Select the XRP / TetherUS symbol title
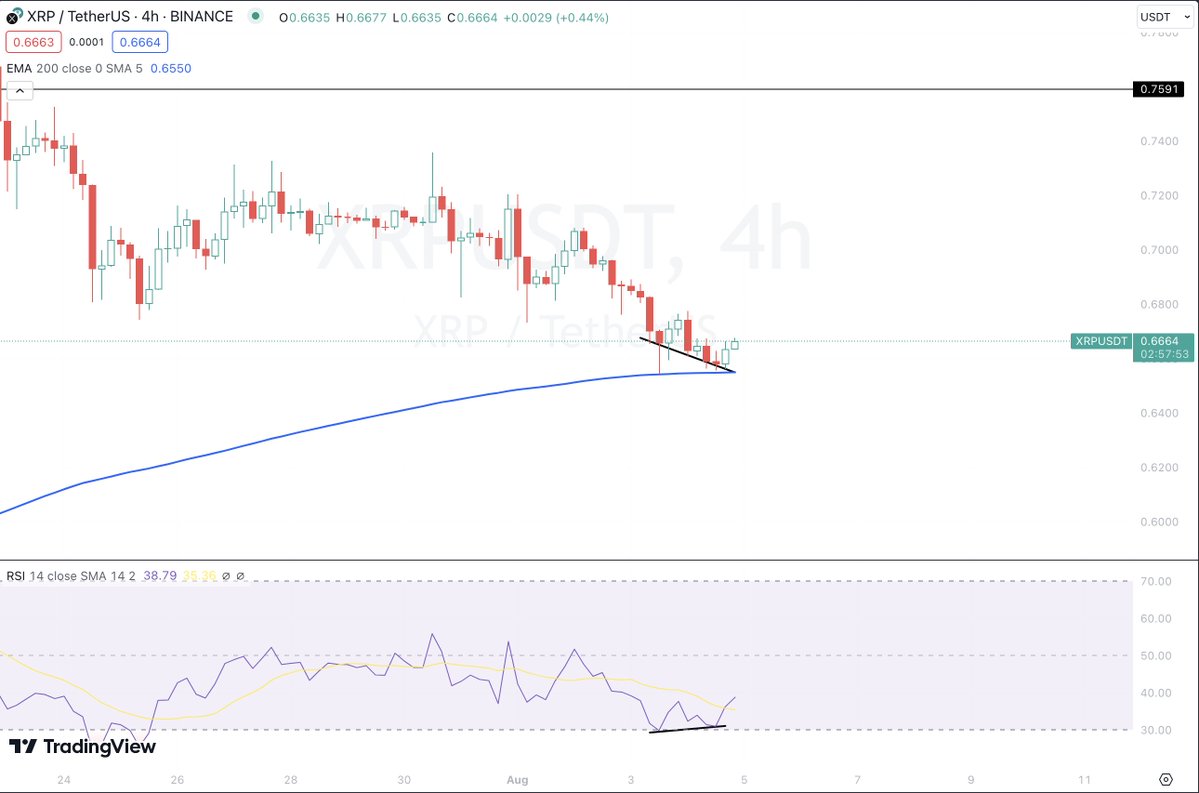The image size is (1199, 793). click(130, 16)
